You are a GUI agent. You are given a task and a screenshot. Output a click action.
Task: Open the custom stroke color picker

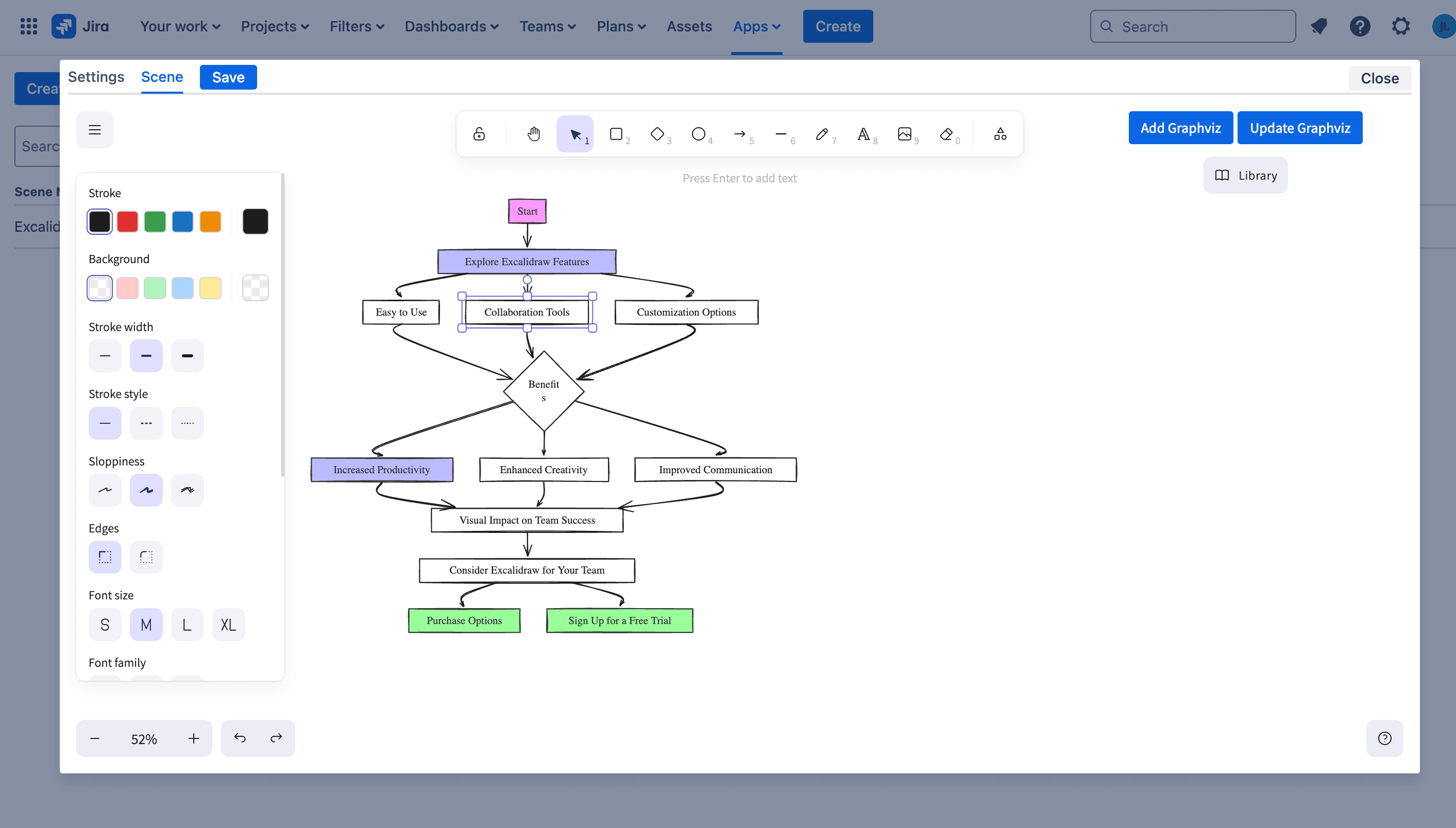coord(256,222)
